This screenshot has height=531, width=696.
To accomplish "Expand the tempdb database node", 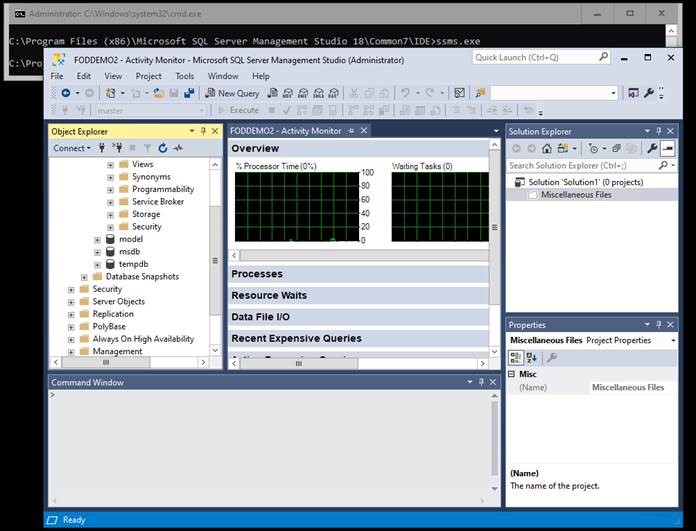I will 97,265.
